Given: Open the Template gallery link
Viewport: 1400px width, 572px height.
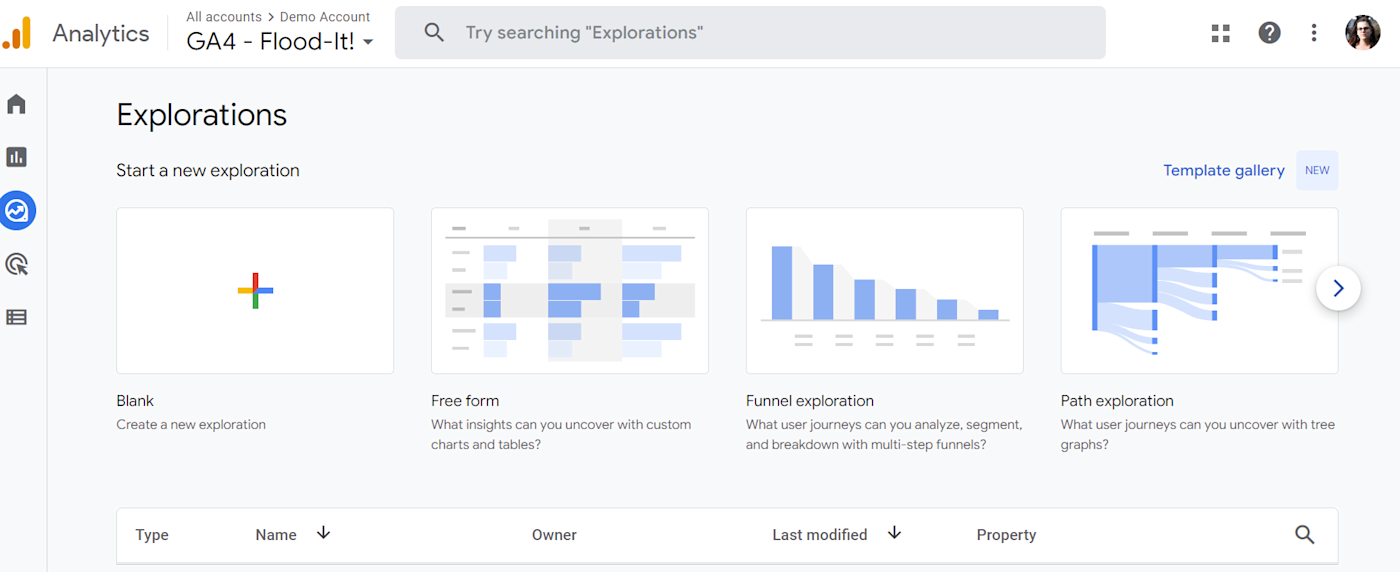Looking at the screenshot, I should pyautogui.click(x=1224, y=170).
